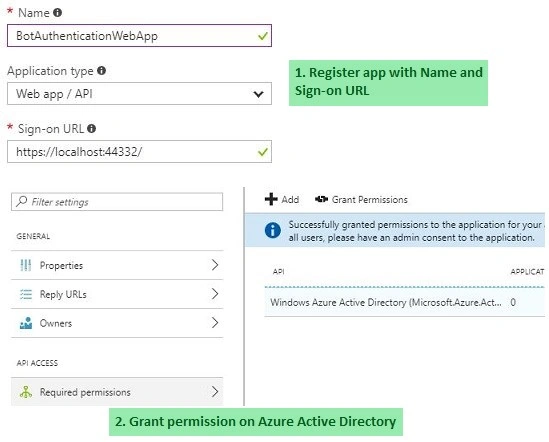Click the Reply URLs list icon

coord(26,294)
